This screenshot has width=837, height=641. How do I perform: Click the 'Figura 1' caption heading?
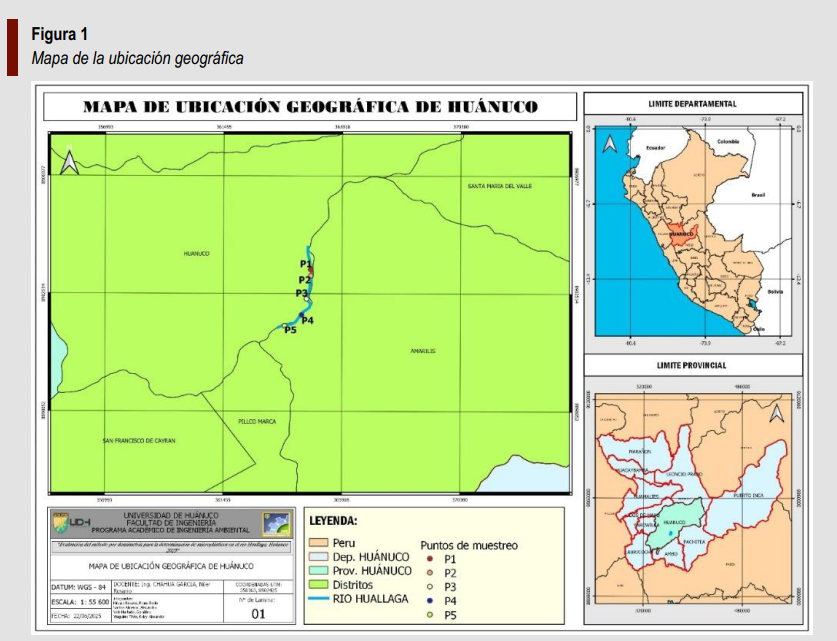coord(59,35)
